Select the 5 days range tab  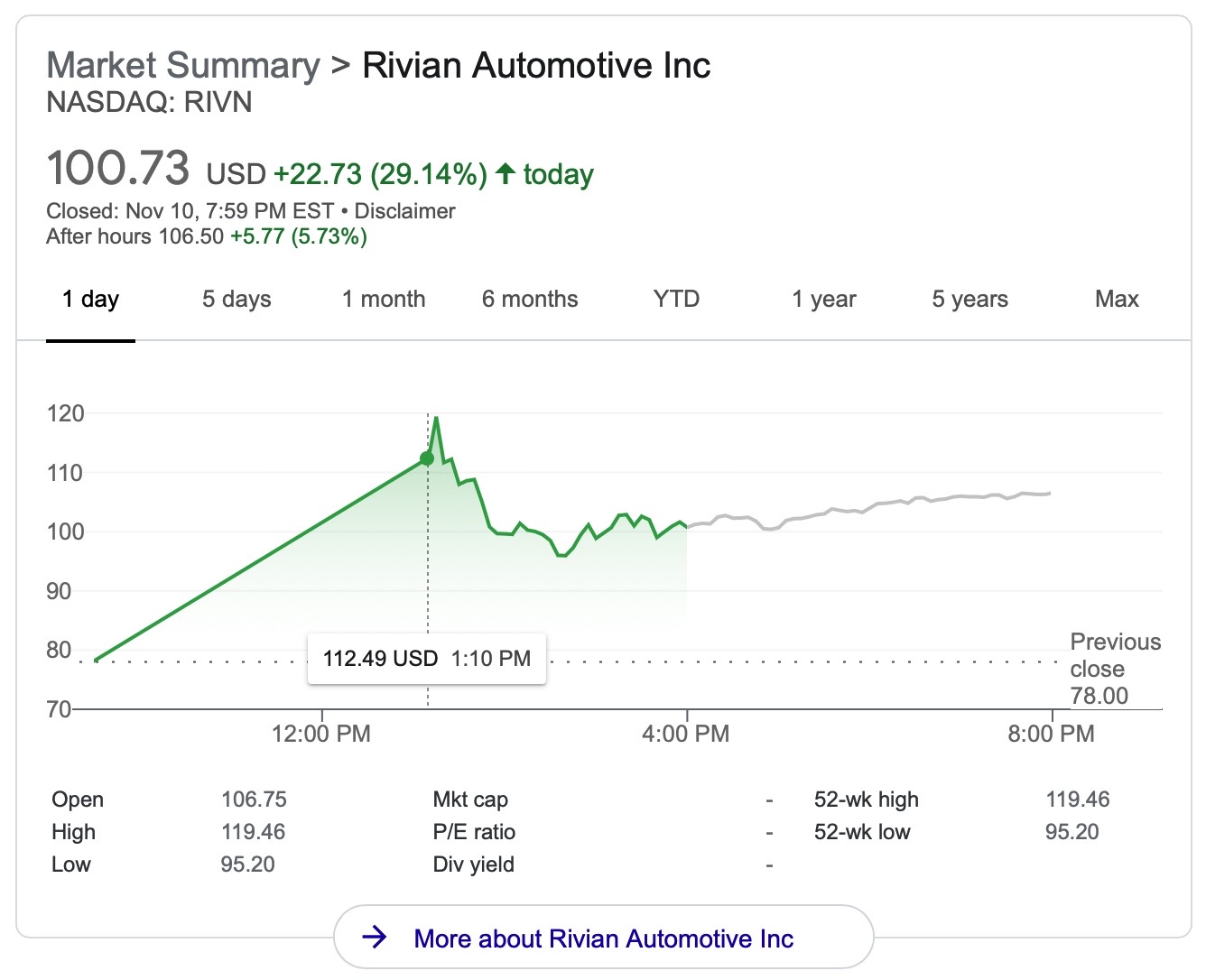coord(237,300)
